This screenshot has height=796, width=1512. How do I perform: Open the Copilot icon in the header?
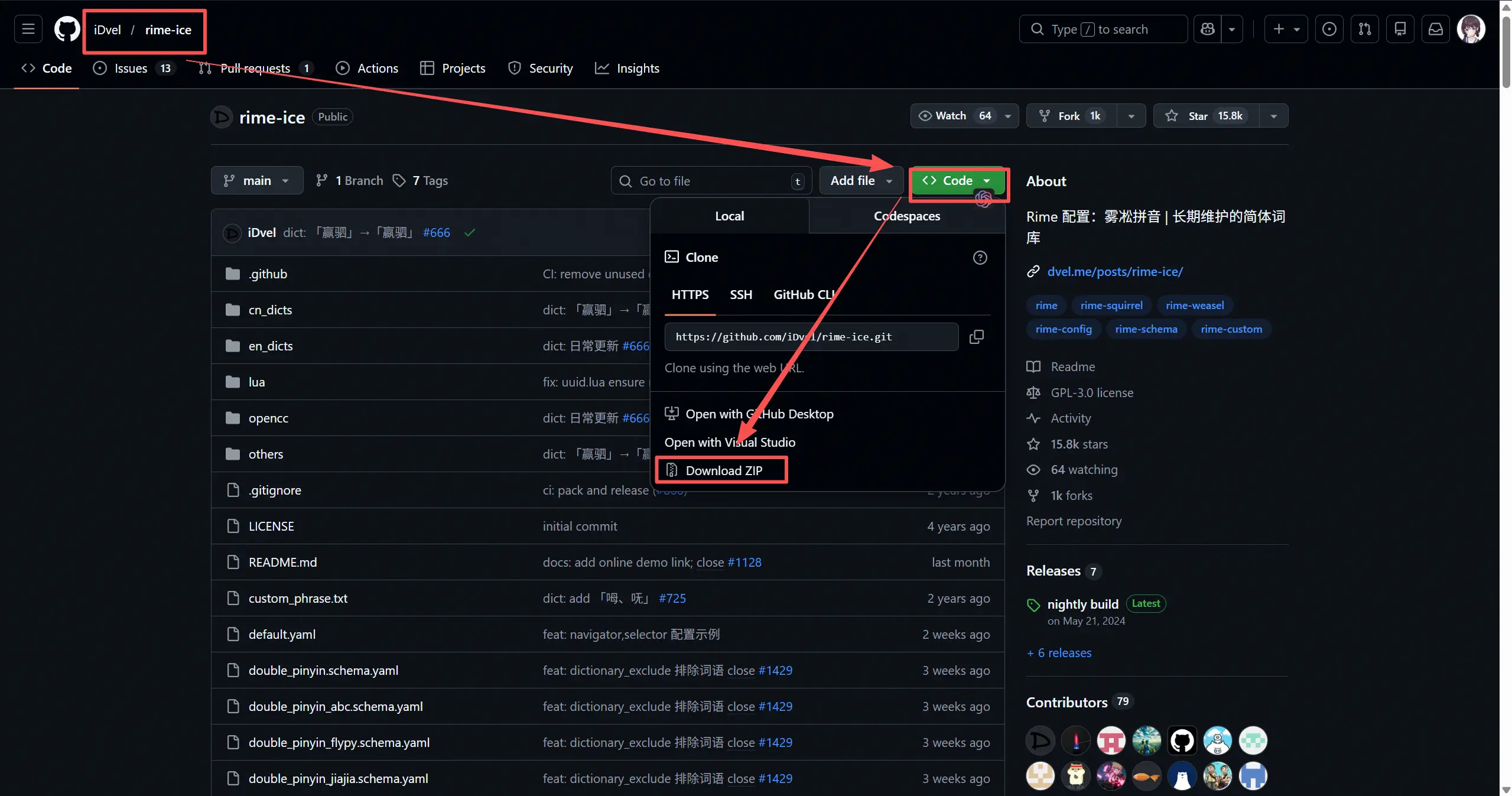[1208, 29]
